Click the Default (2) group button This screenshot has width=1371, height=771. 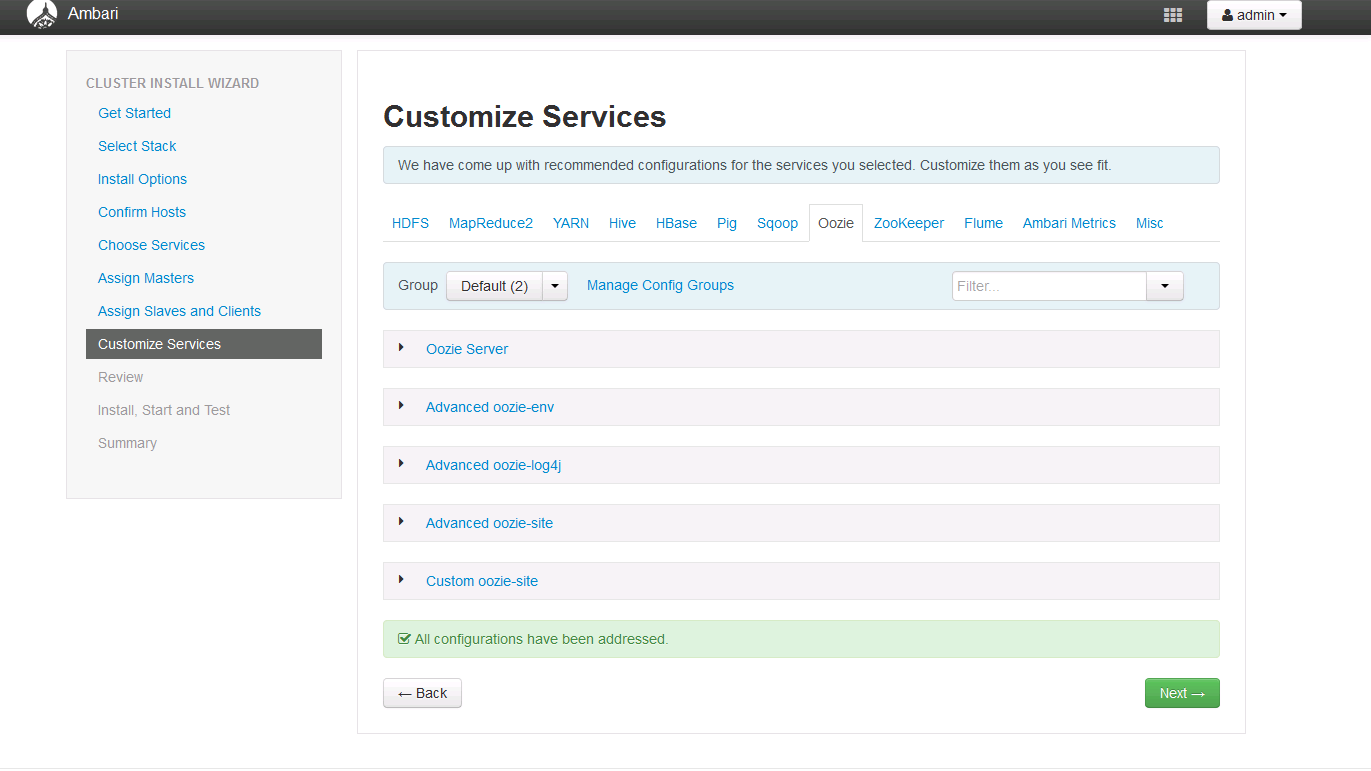[x=494, y=286]
